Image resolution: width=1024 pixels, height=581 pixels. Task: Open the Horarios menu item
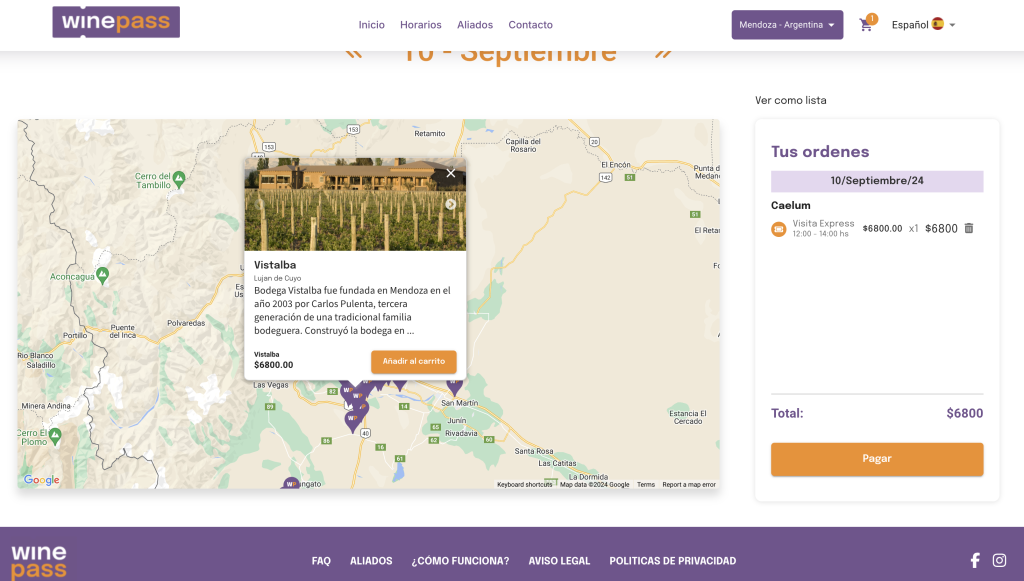[420, 25]
